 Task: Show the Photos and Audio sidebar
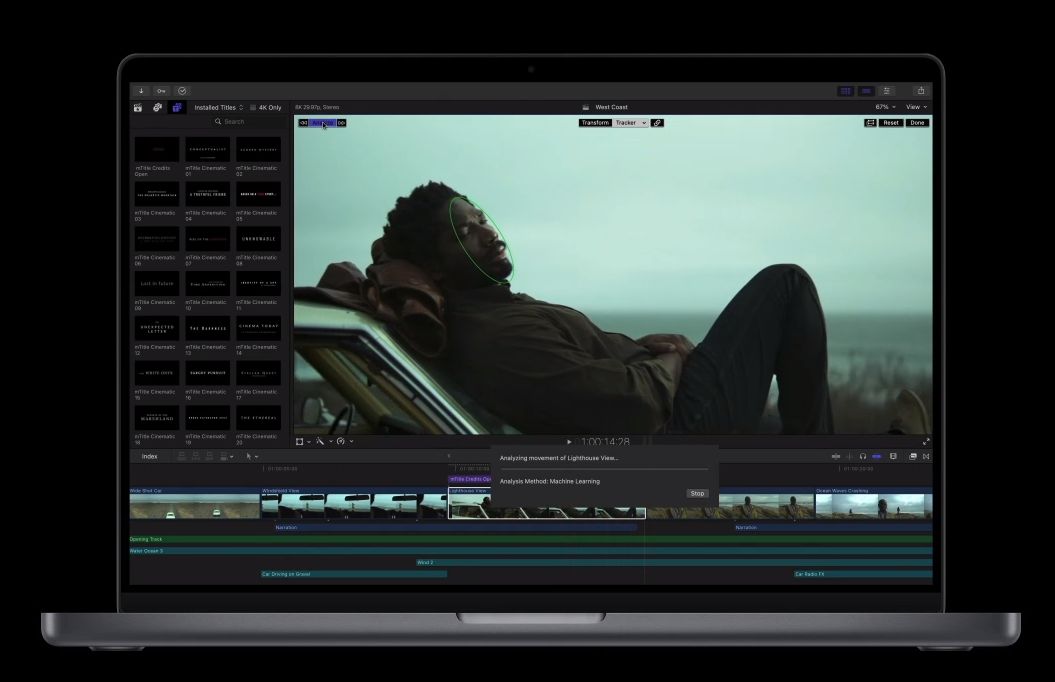[157, 108]
